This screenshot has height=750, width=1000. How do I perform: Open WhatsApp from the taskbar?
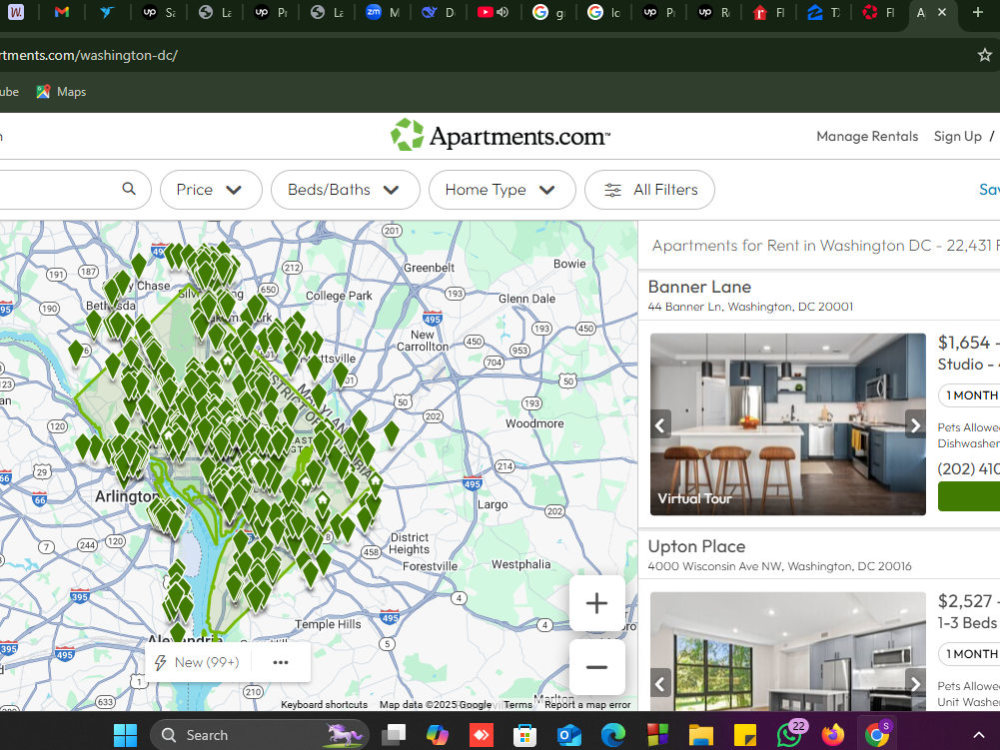tap(790, 735)
